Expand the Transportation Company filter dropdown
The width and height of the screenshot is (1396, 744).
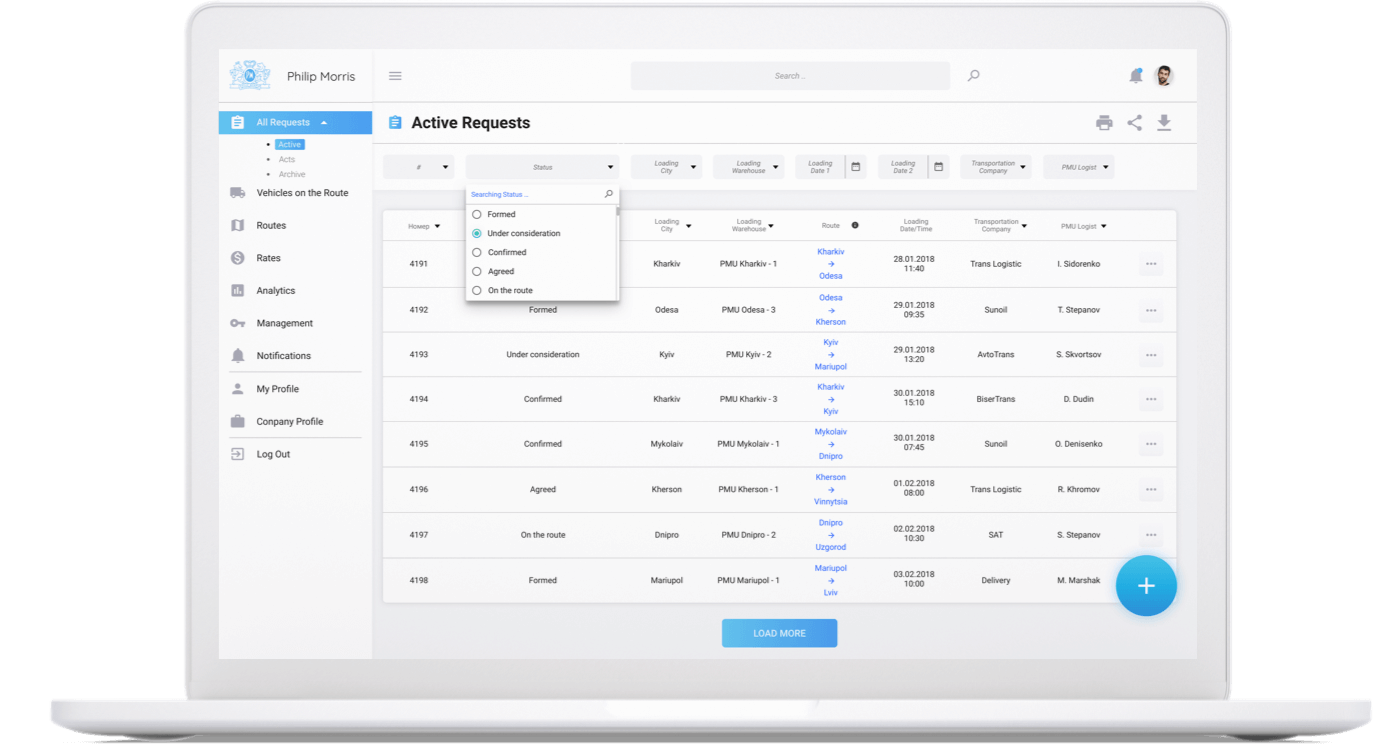pyautogui.click(x=996, y=167)
